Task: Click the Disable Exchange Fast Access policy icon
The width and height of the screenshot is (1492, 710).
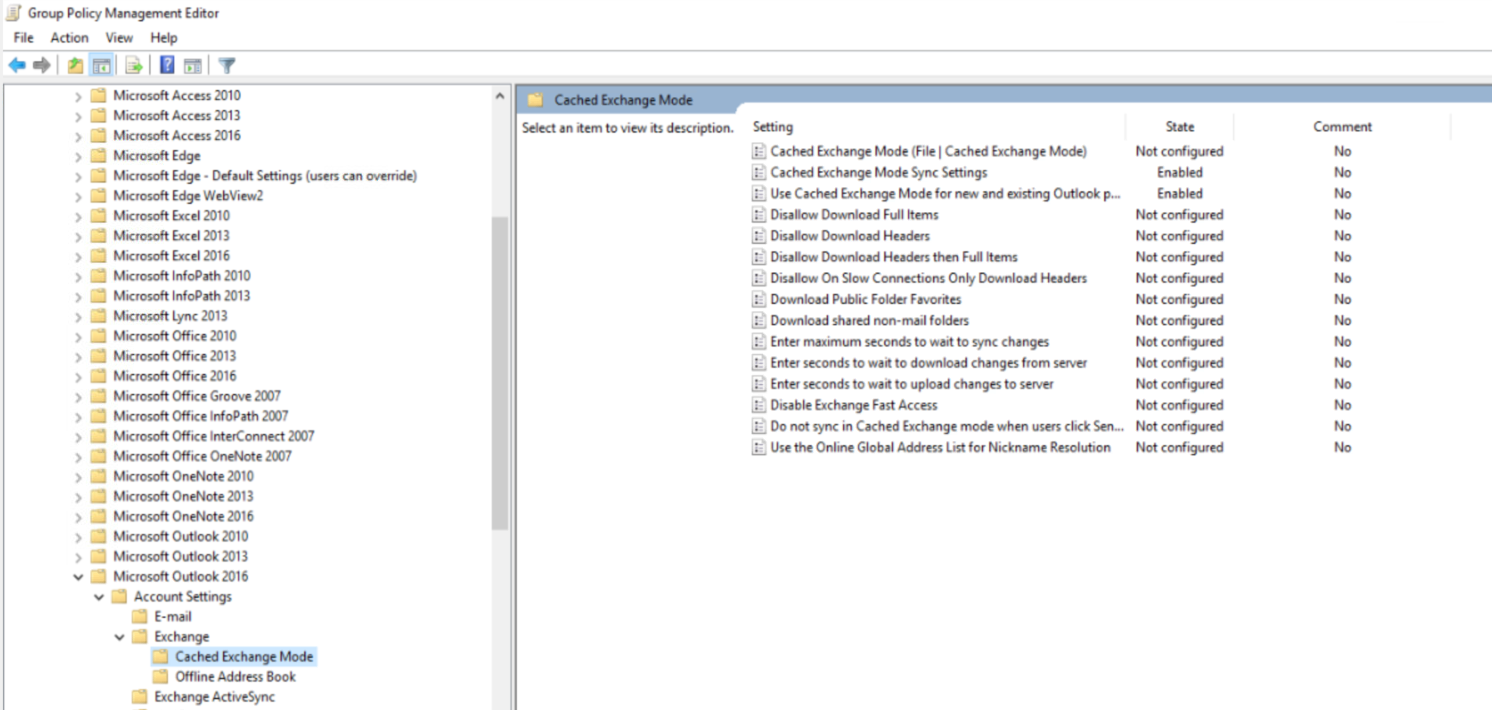Action: coord(759,405)
